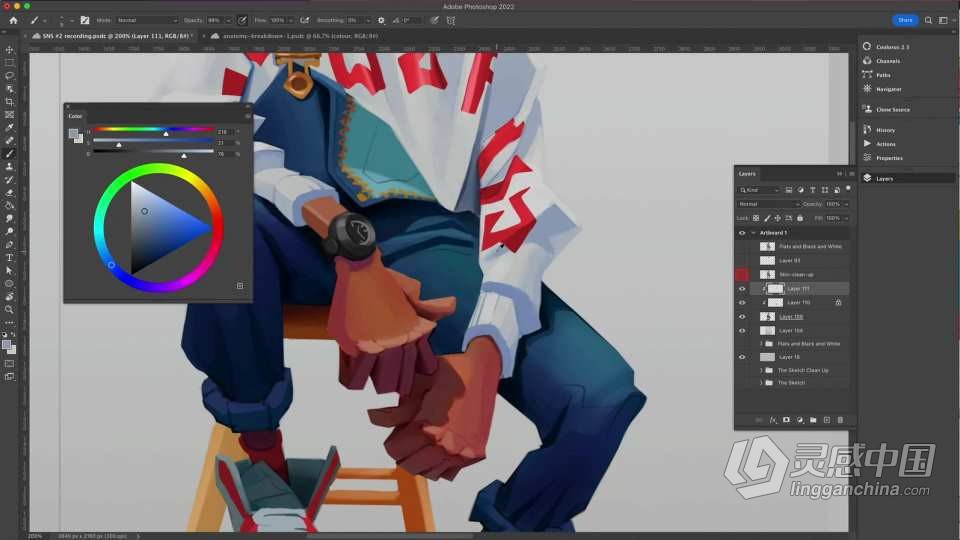Screen dimensions: 960x540
Task: Open the layer Opacity dropdown arrow
Action: (x=847, y=204)
